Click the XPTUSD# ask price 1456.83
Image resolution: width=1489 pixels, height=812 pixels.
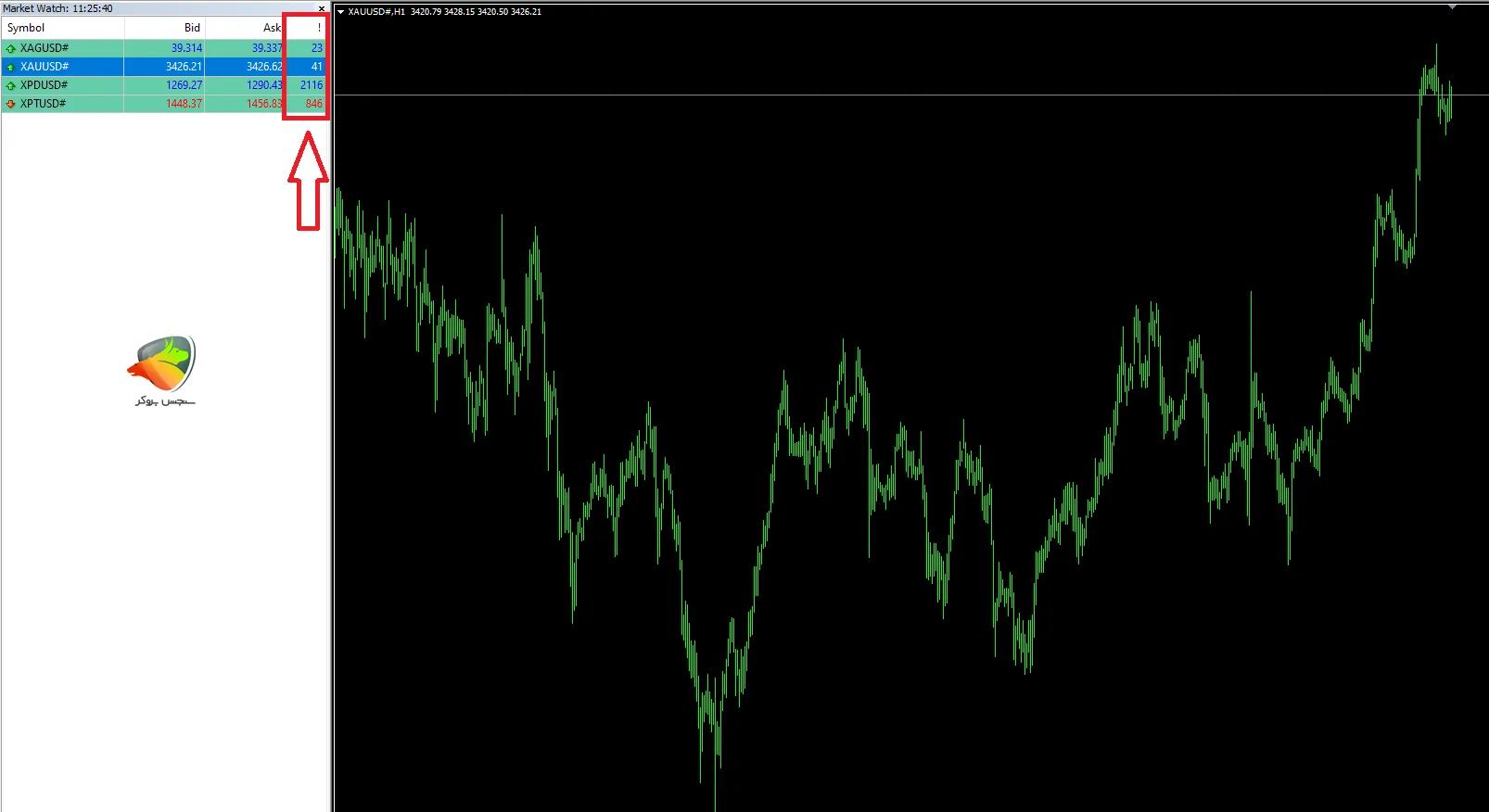(263, 104)
